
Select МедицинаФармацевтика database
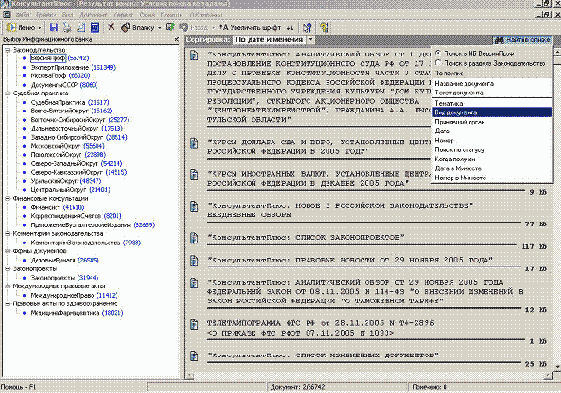pos(77,313)
